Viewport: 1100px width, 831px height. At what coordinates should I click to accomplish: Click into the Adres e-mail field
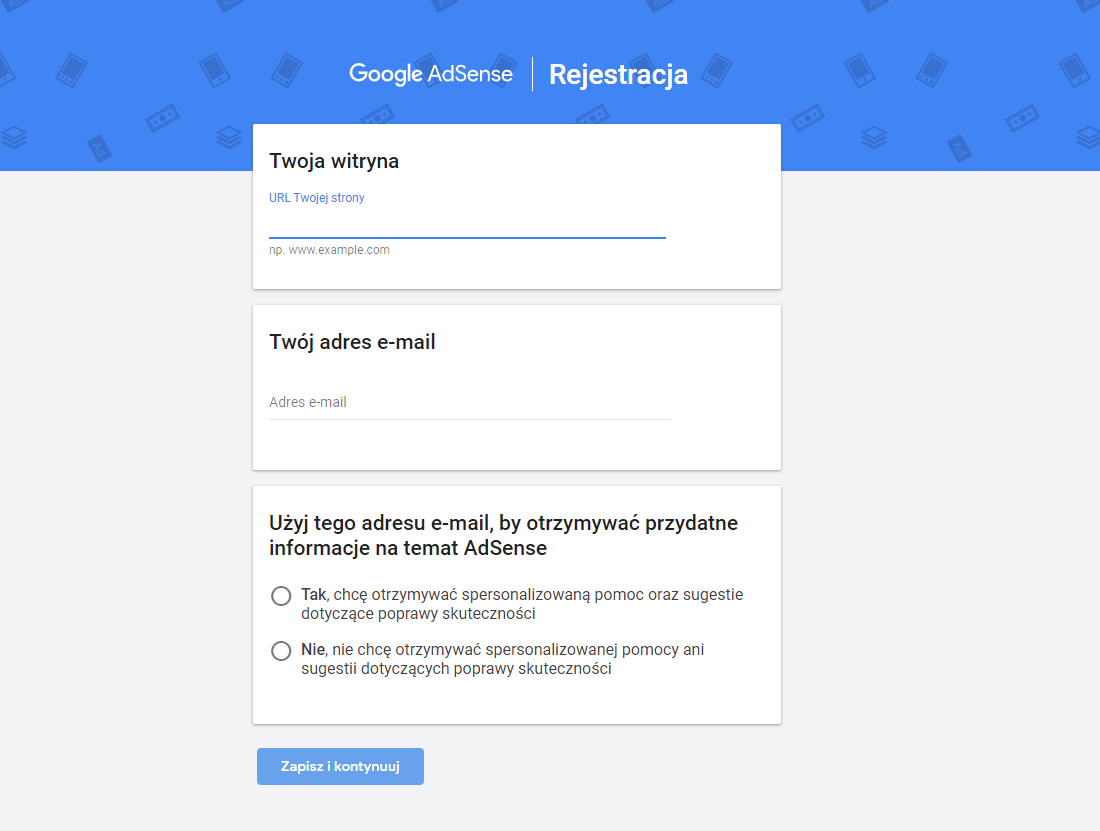pyautogui.click(x=469, y=402)
